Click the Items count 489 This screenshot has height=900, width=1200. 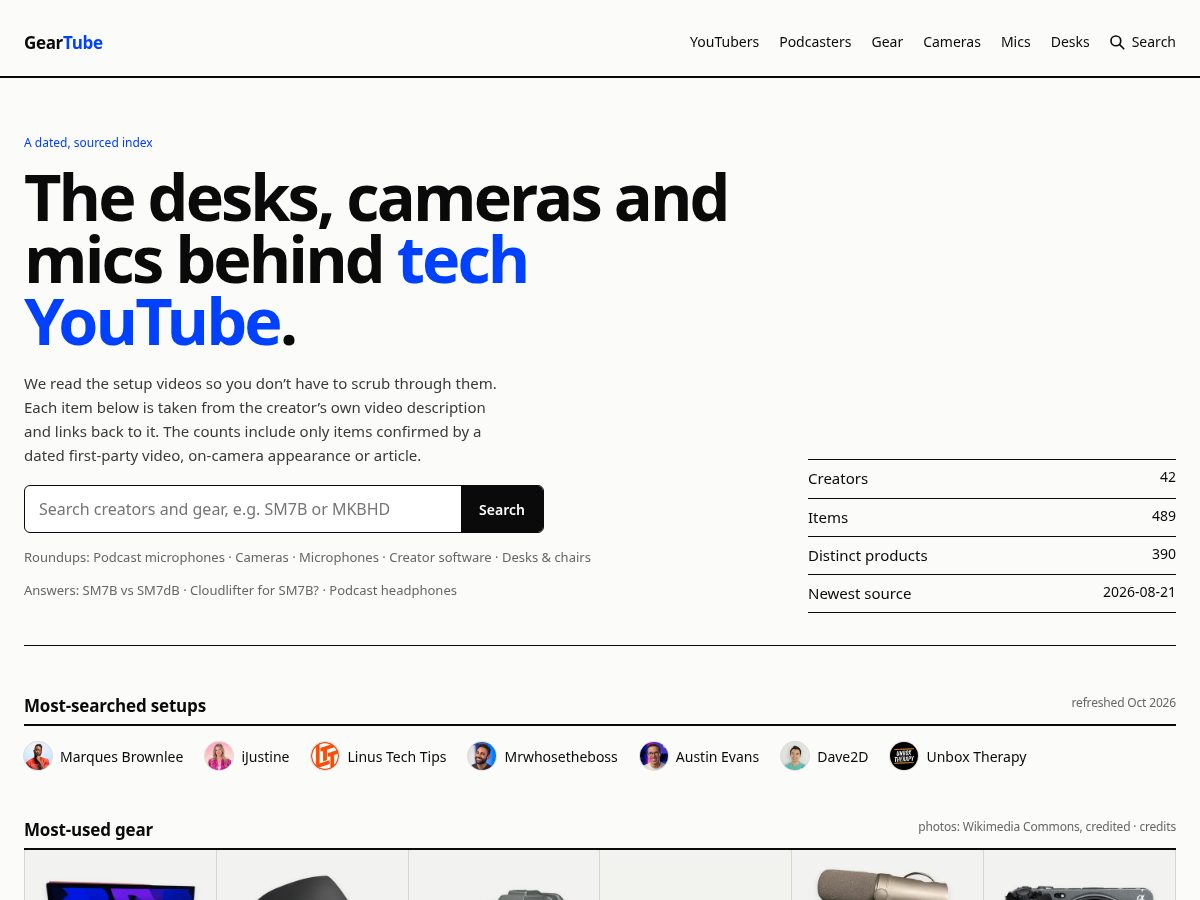click(1164, 516)
